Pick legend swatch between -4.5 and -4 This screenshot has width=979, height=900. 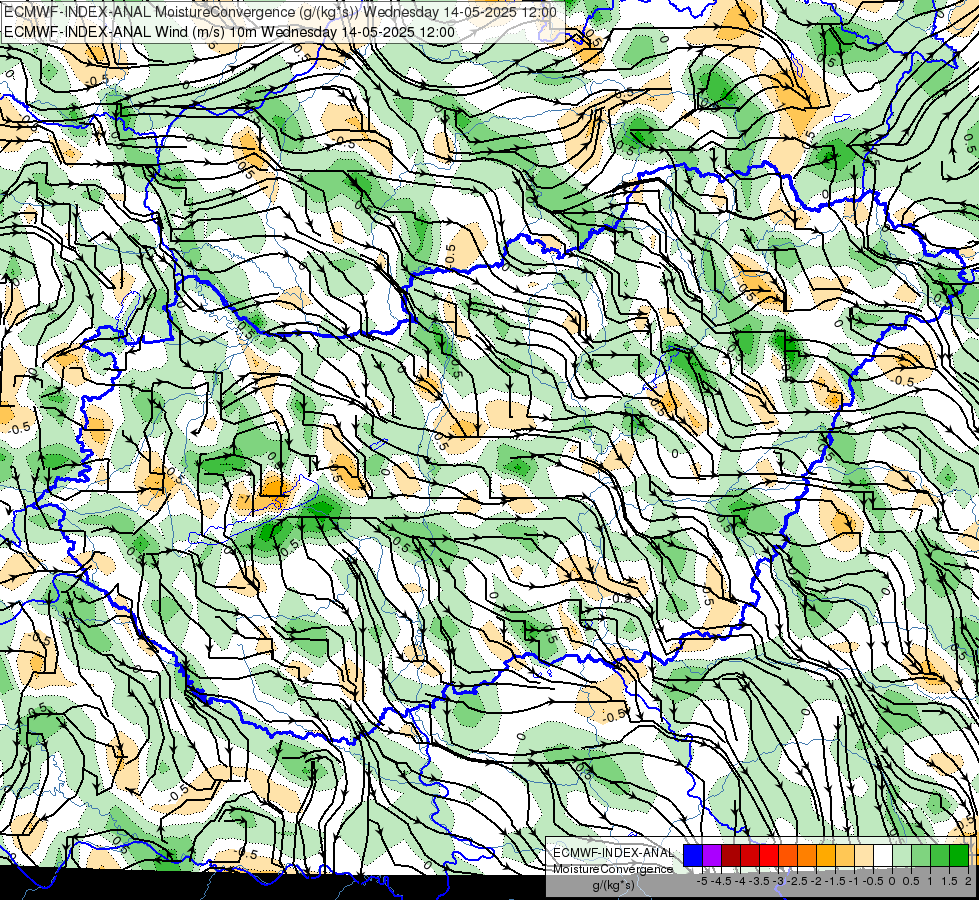tap(731, 856)
